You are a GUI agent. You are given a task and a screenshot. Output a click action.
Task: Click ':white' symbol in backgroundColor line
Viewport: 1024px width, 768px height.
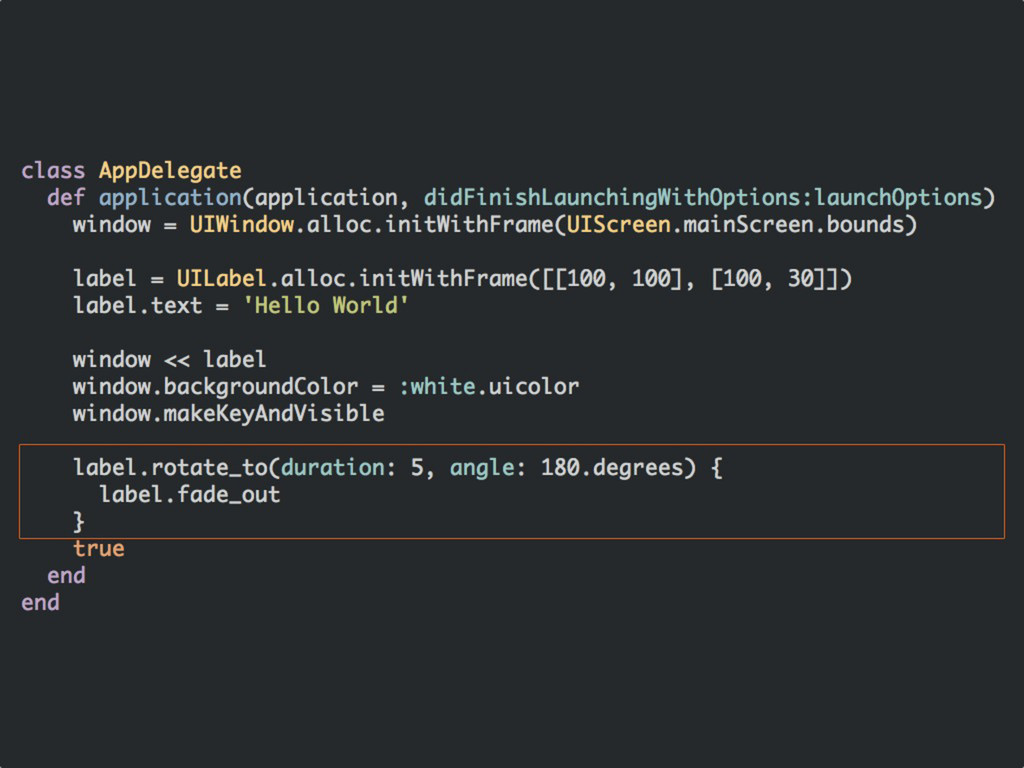[x=437, y=387]
